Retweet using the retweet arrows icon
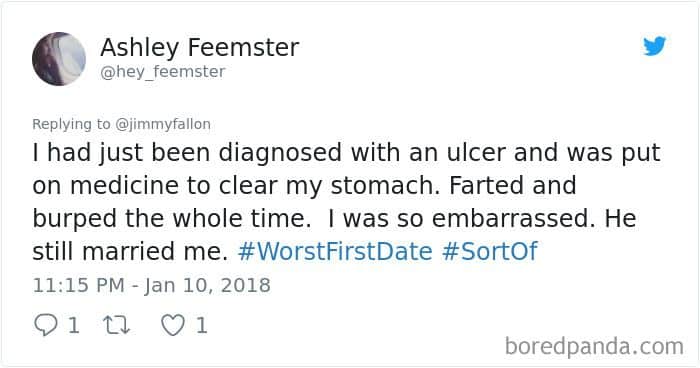The width and height of the screenshot is (700, 368). point(117,325)
